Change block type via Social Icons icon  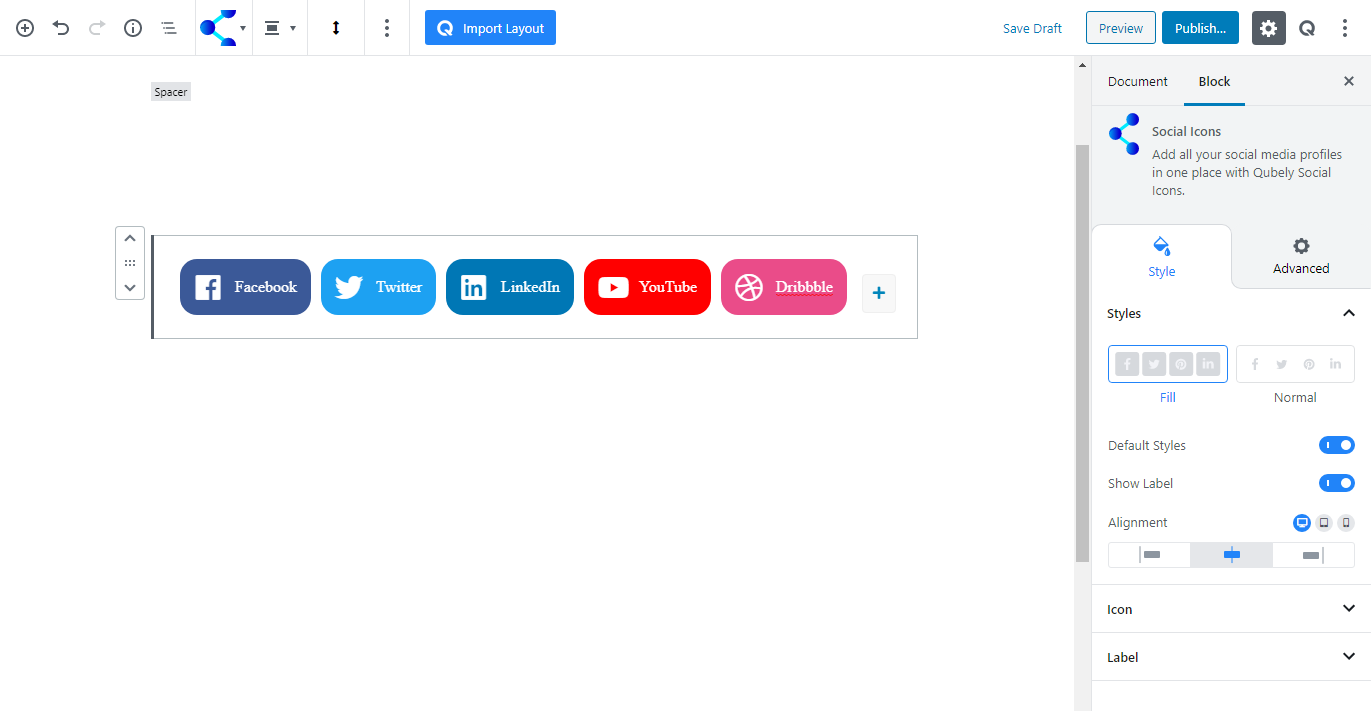click(223, 28)
